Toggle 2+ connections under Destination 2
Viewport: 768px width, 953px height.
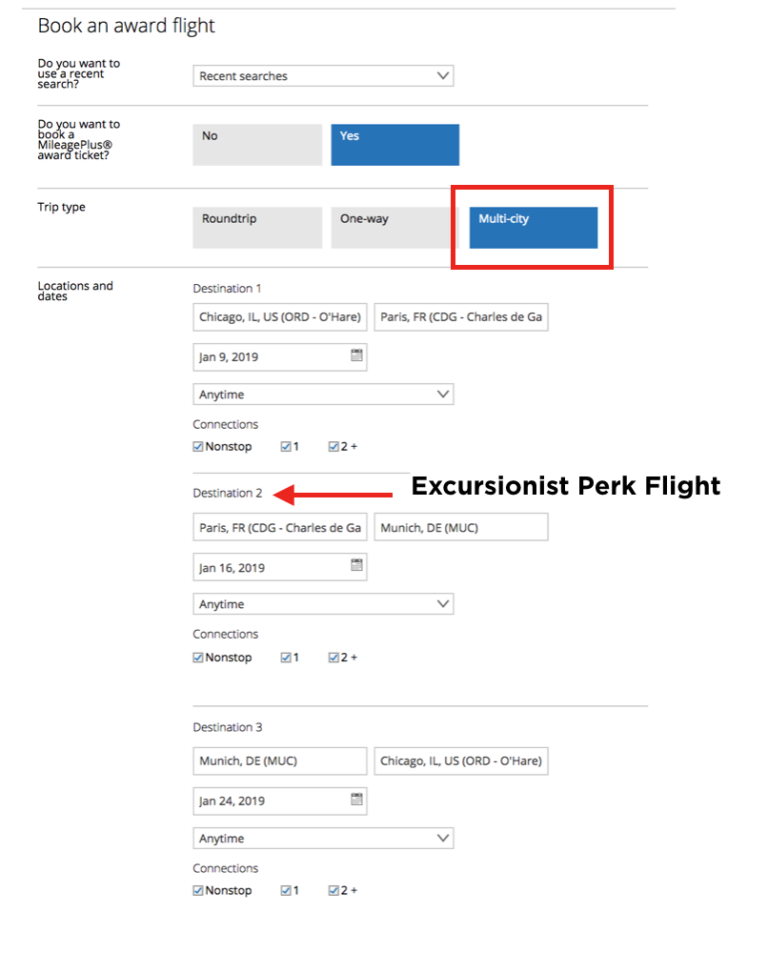[x=332, y=657]
